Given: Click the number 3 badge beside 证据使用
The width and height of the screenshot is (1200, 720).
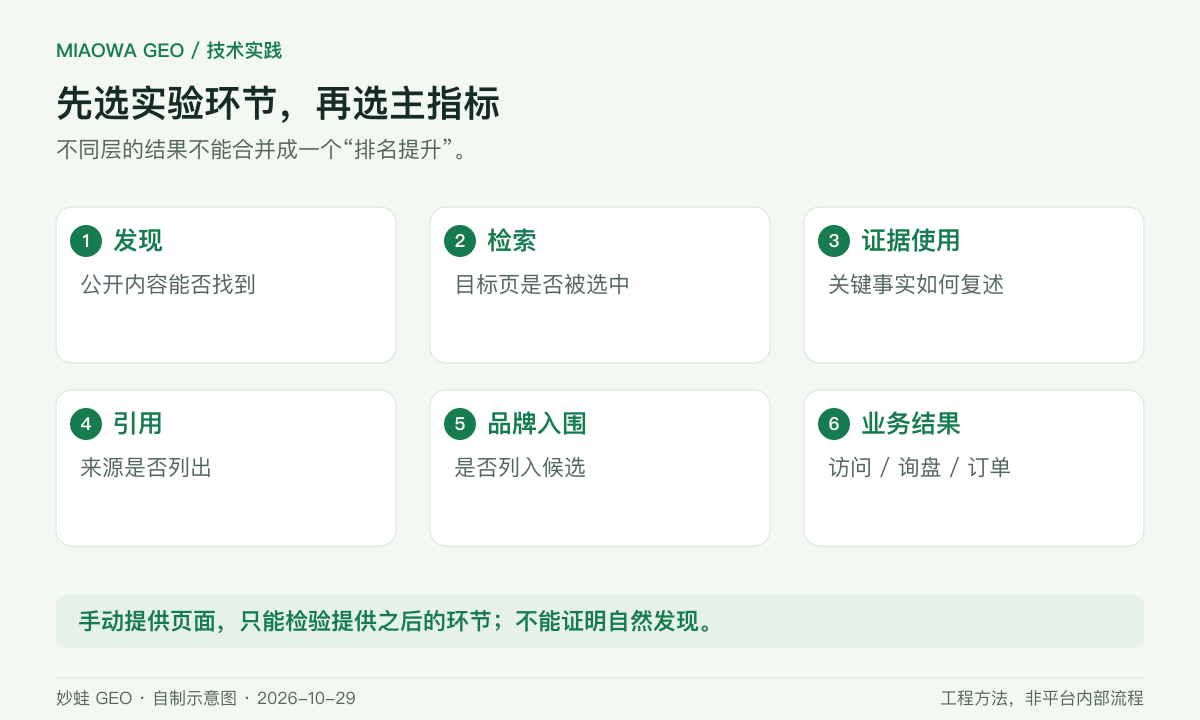Looking at the screenshot, I should [834, 241].
